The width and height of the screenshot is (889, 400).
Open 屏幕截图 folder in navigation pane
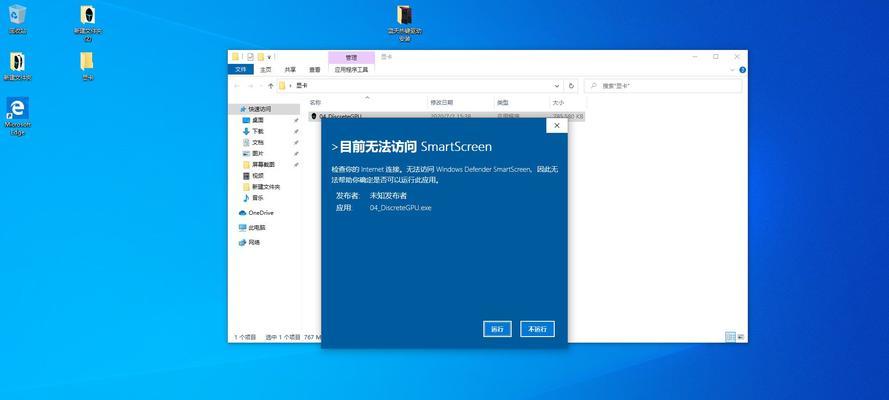click(x=265, y=164)
